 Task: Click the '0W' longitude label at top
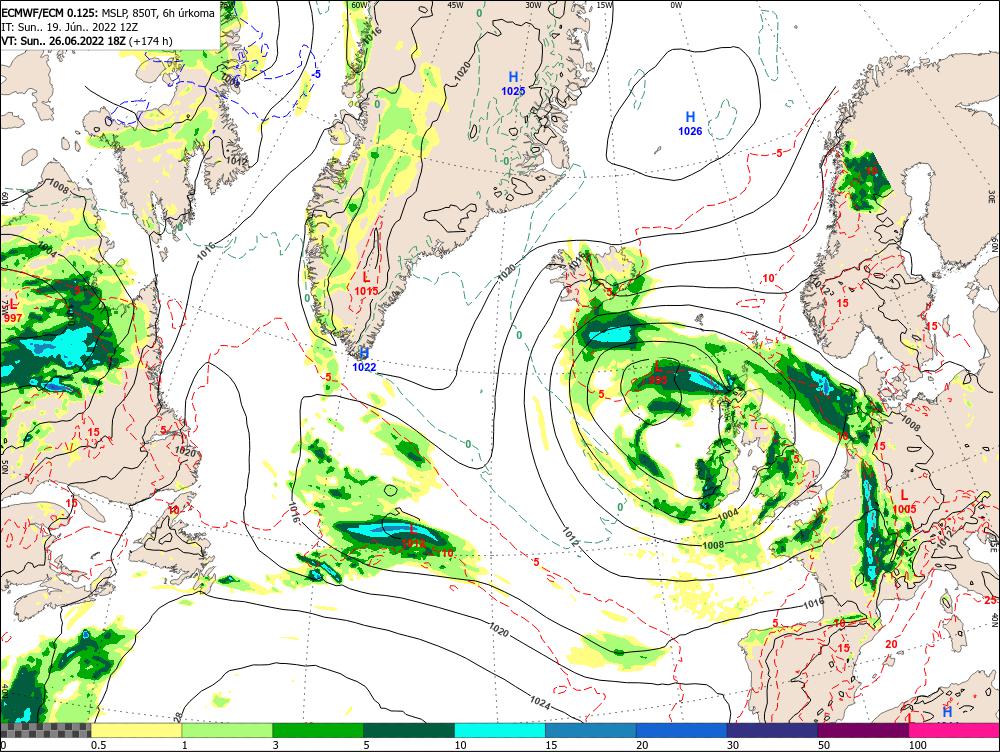[x=676, y=4]
